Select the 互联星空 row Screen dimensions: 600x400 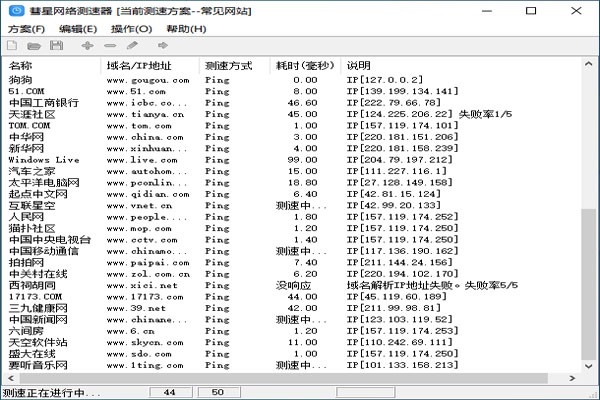(x=293, y=206)
